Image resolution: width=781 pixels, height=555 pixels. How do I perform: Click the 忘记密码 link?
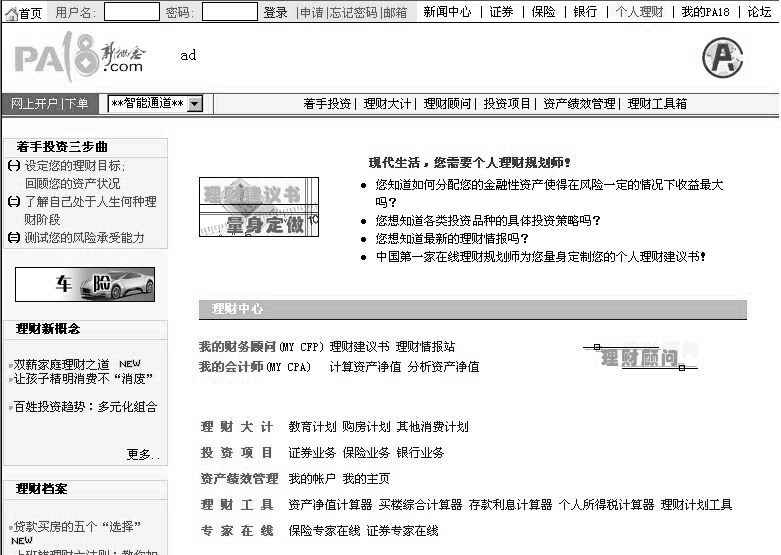coord(354,12)
